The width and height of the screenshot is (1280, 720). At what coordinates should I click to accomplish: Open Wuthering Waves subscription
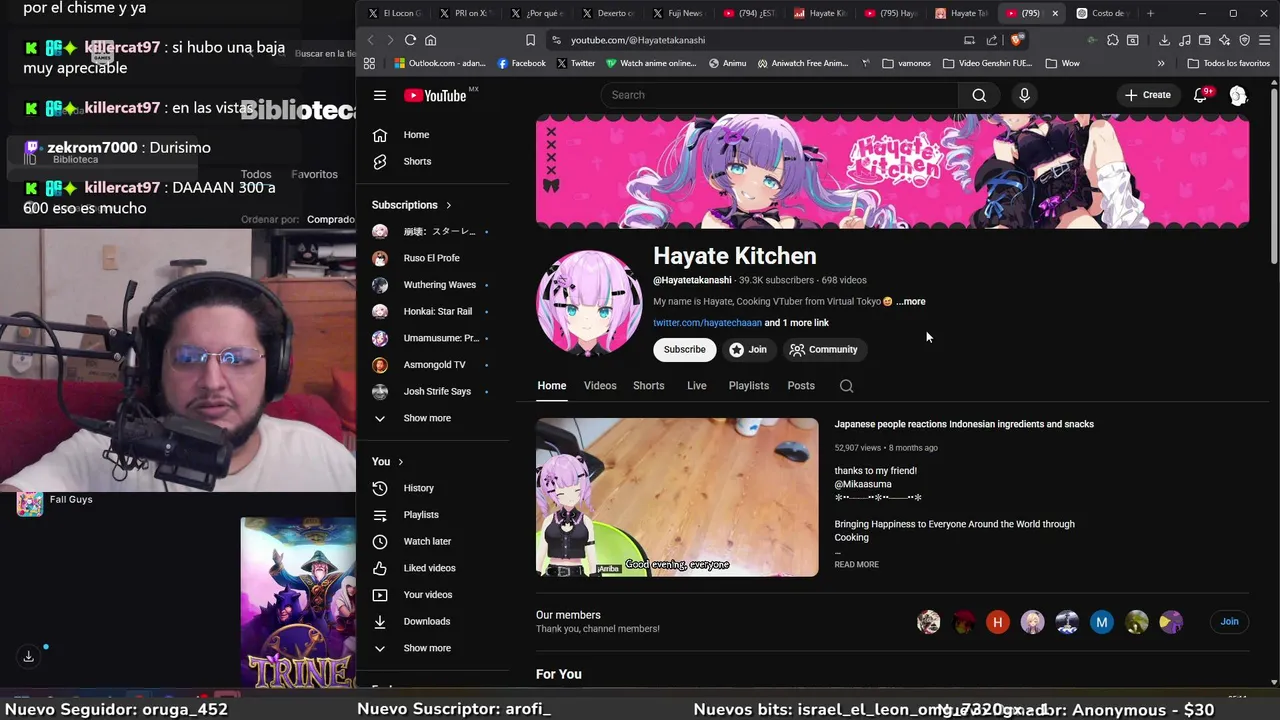439,285
